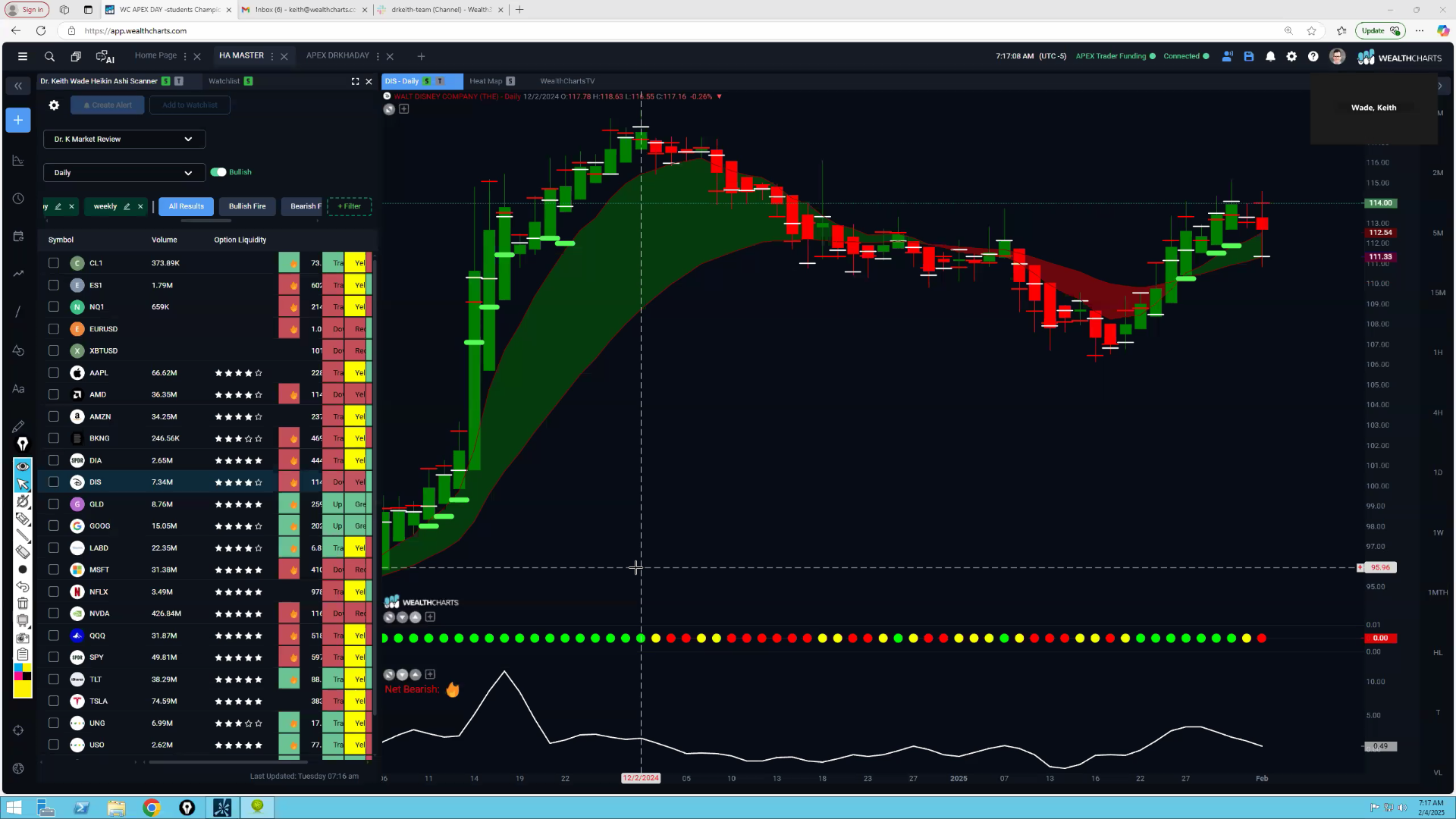Open the WealthChartsTV tab
The image size is (1456, 819).
[567, 81]
